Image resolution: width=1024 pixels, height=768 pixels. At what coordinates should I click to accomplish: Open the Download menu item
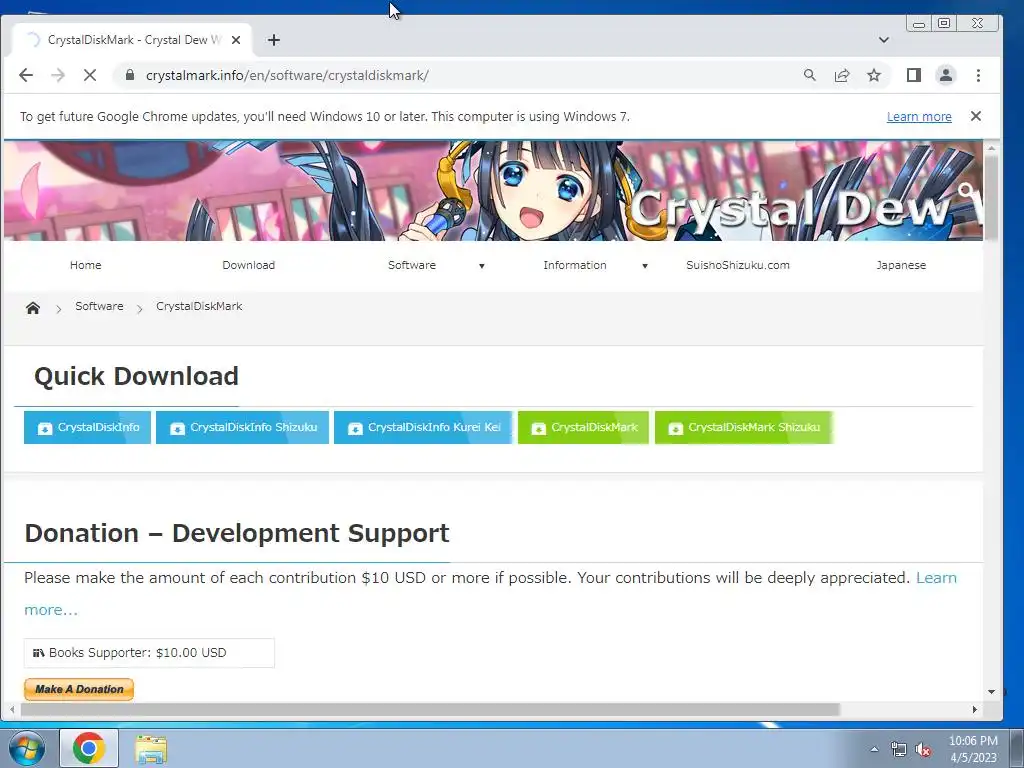(x=248, y=265)
